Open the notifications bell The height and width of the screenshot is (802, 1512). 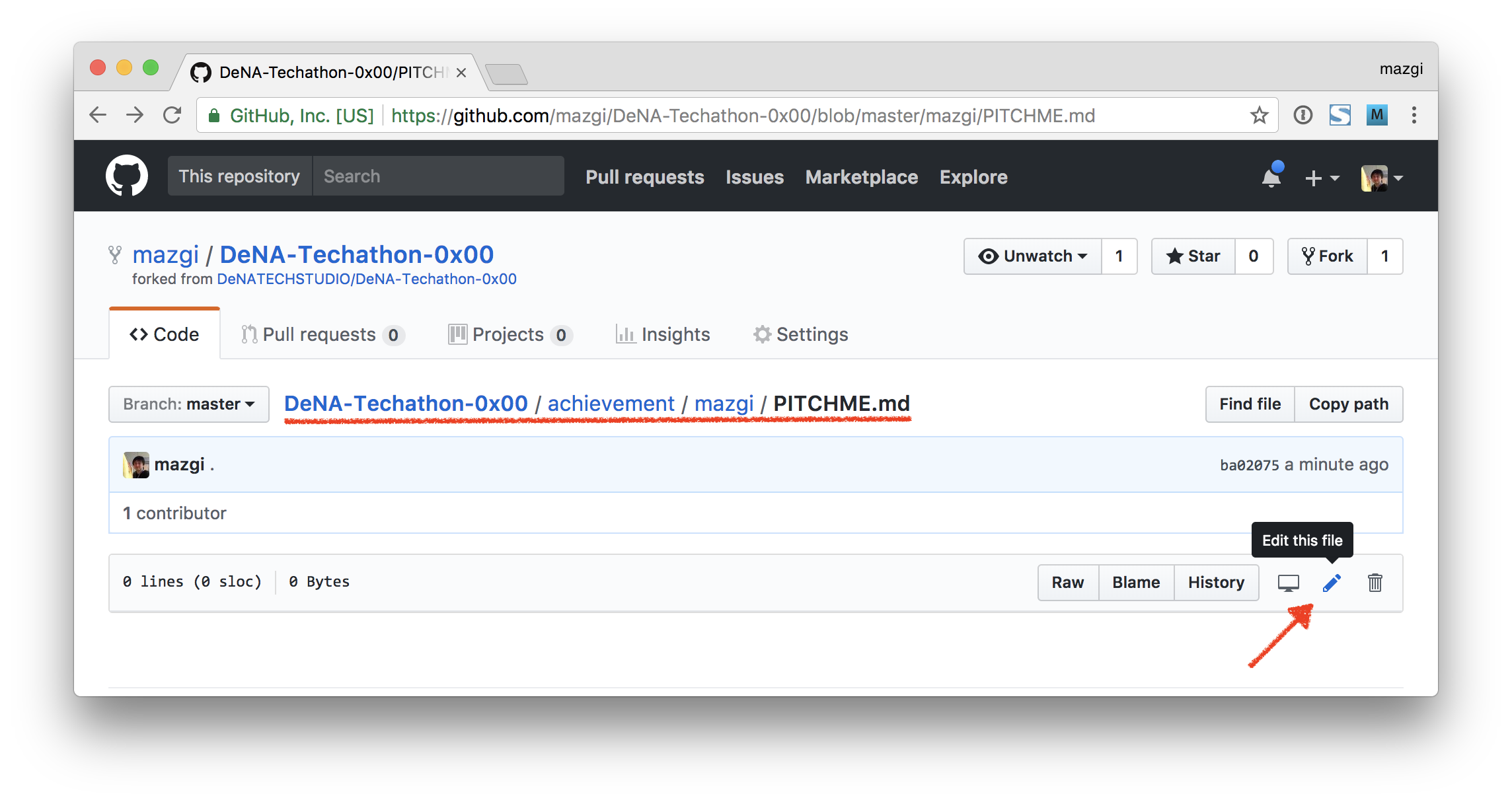click(1271, 178)
